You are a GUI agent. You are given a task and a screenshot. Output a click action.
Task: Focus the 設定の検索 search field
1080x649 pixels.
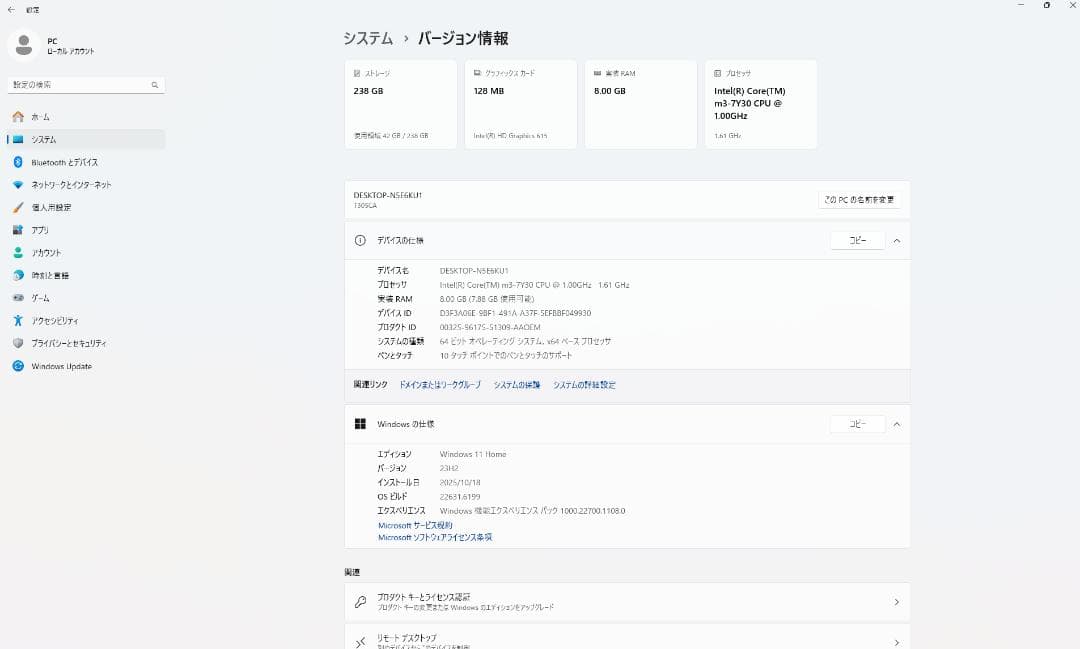pyautogui.click(x=86, y=85)
